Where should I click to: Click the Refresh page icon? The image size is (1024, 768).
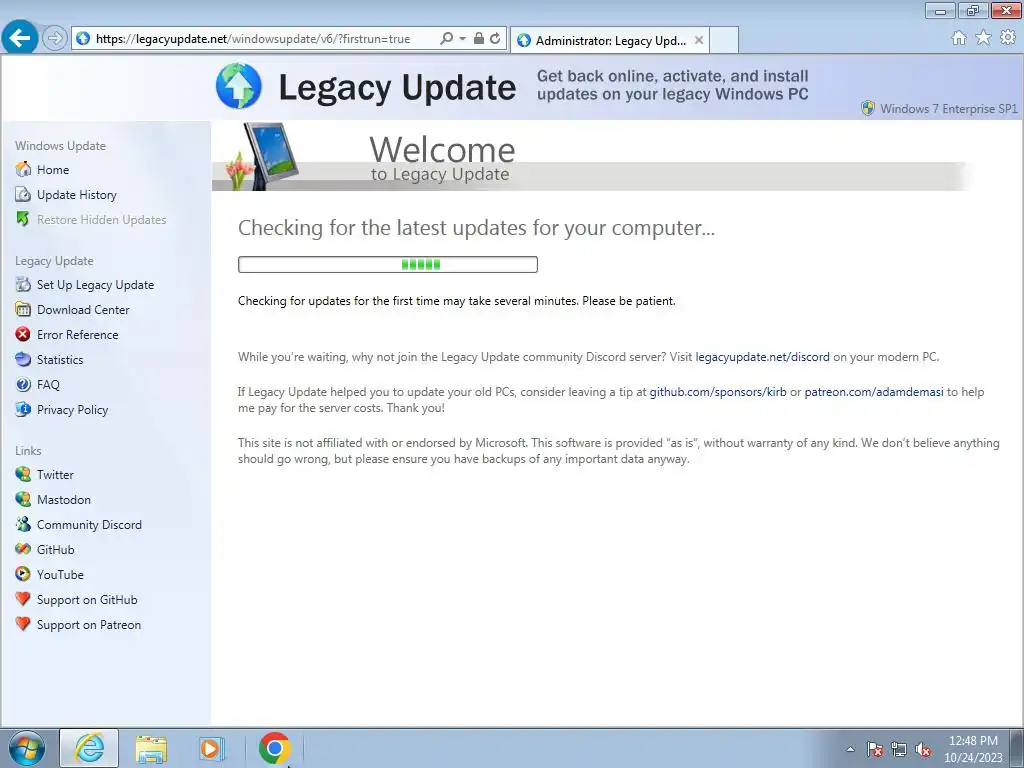[495, 39]
